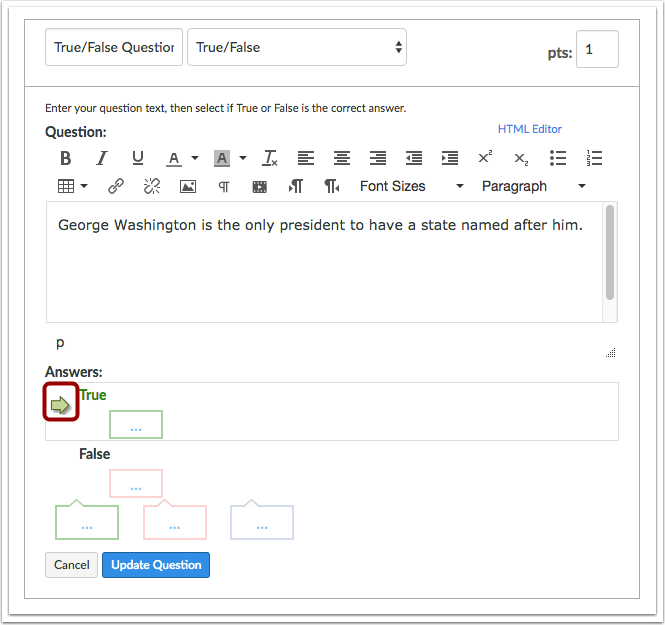The height and width of the screenshot is (625, 665).
Task: Open the Paragraph format dropdown
Action: pyautogui.click(x=534, y=186)
